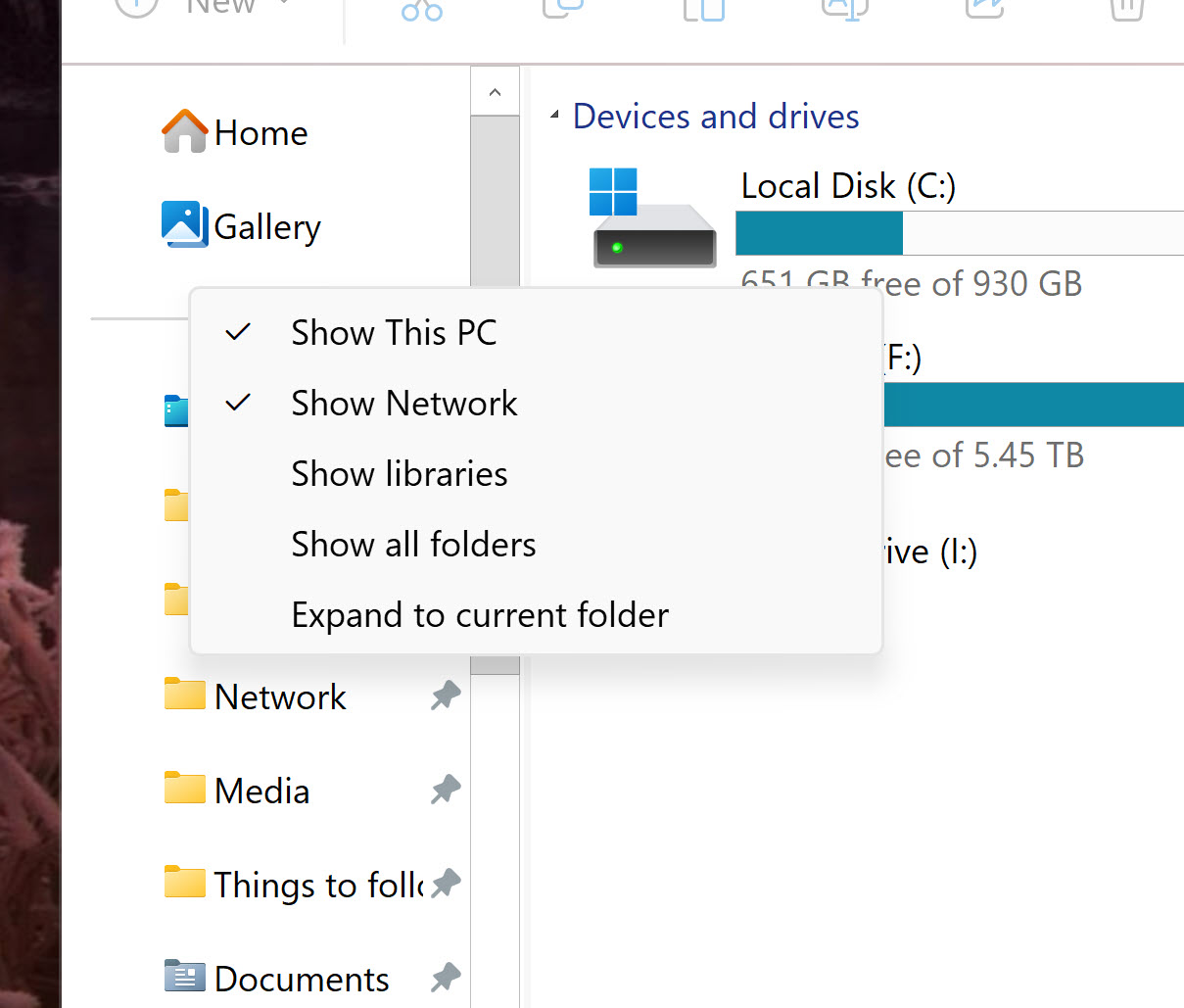
Task: Click the Paste icon in the toolbar
Action: coord(702,10)
